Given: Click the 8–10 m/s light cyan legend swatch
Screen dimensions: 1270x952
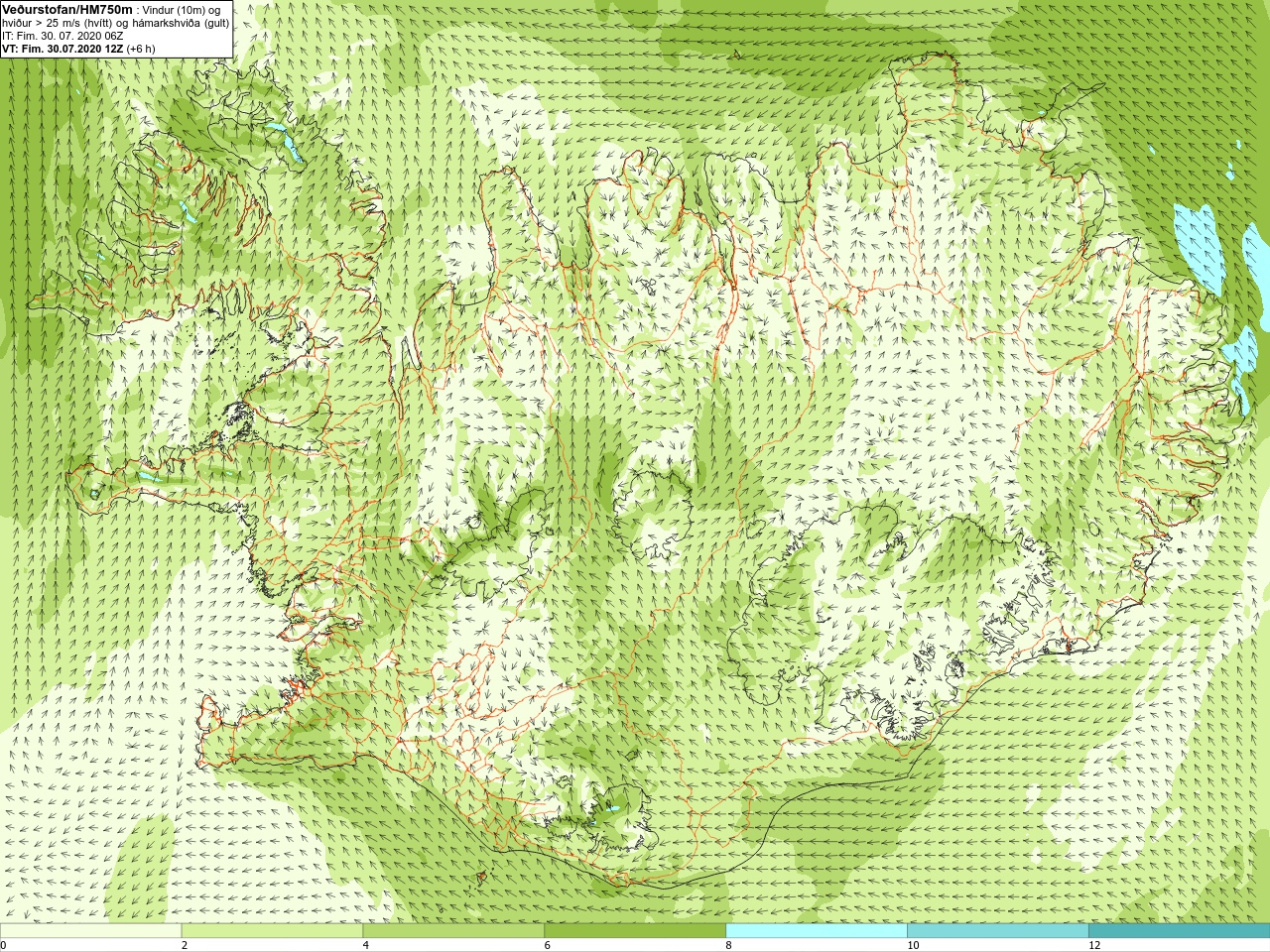Looking at the screenshot, I should point(817,931).
